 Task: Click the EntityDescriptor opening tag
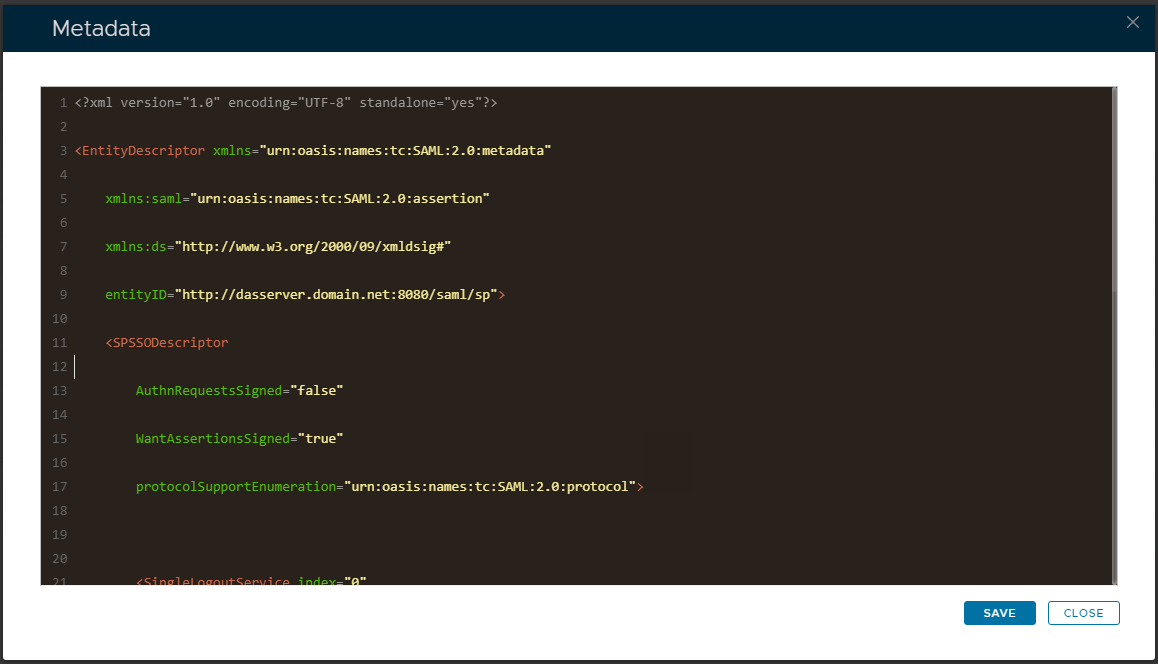click(x=142, y=151)
